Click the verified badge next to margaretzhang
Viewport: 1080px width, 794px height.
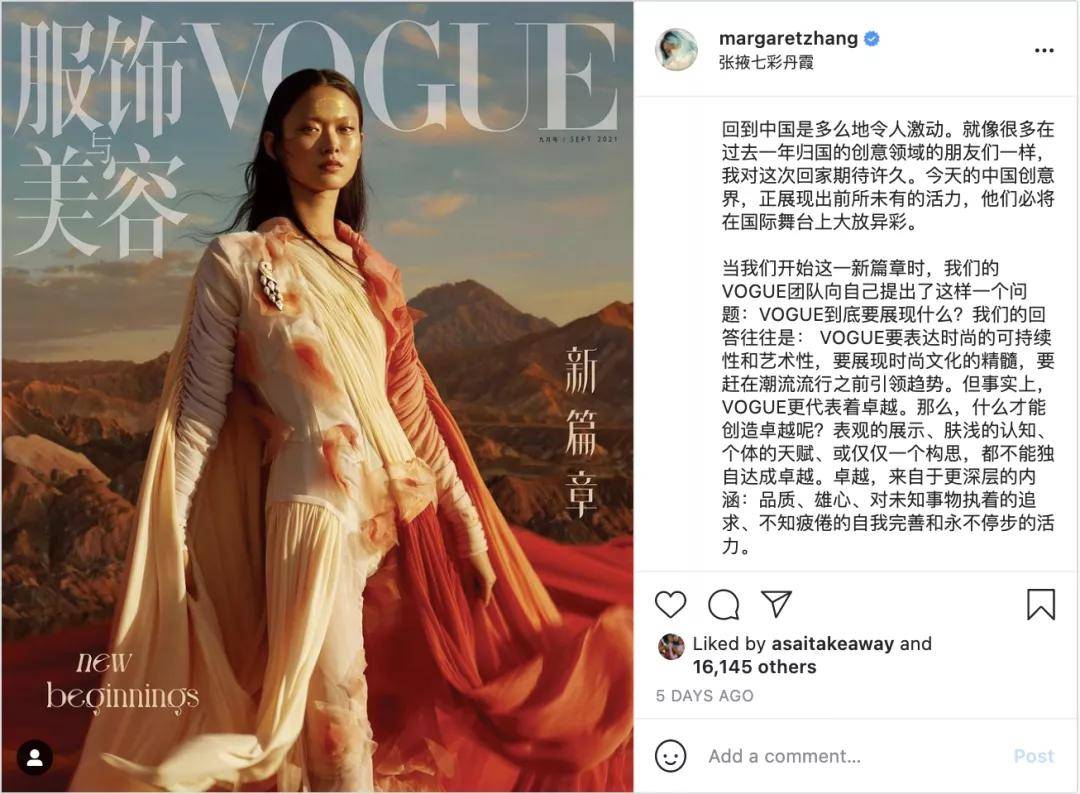tap(871, 39)
